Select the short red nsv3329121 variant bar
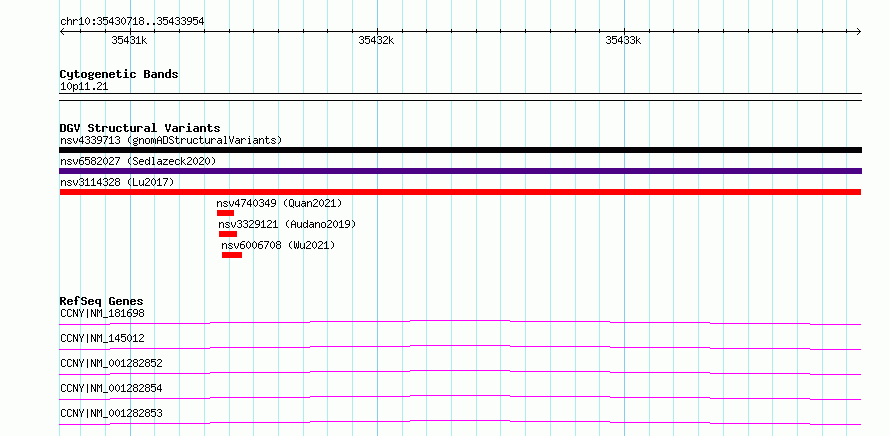This screenshot has width=890, height=436. (x=228, y=234)
